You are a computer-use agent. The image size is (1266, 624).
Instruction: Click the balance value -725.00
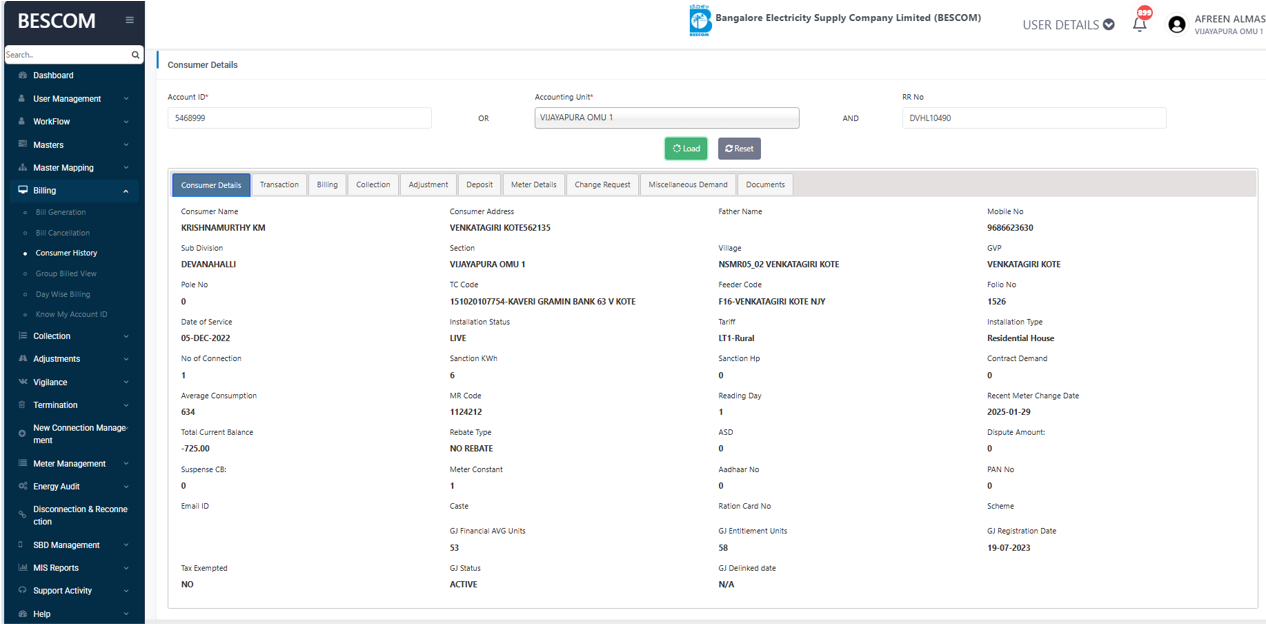[195, 448]
